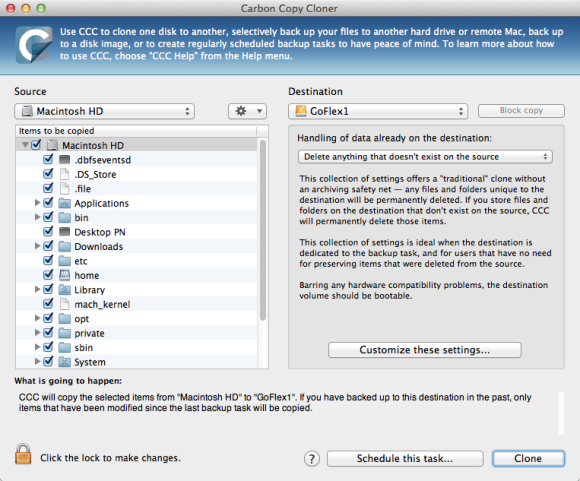Click the mach_kernel file icon
Image resolution: width=580 pixels, height=481 pixels.
pyautogui.click(x=64, y=304)
